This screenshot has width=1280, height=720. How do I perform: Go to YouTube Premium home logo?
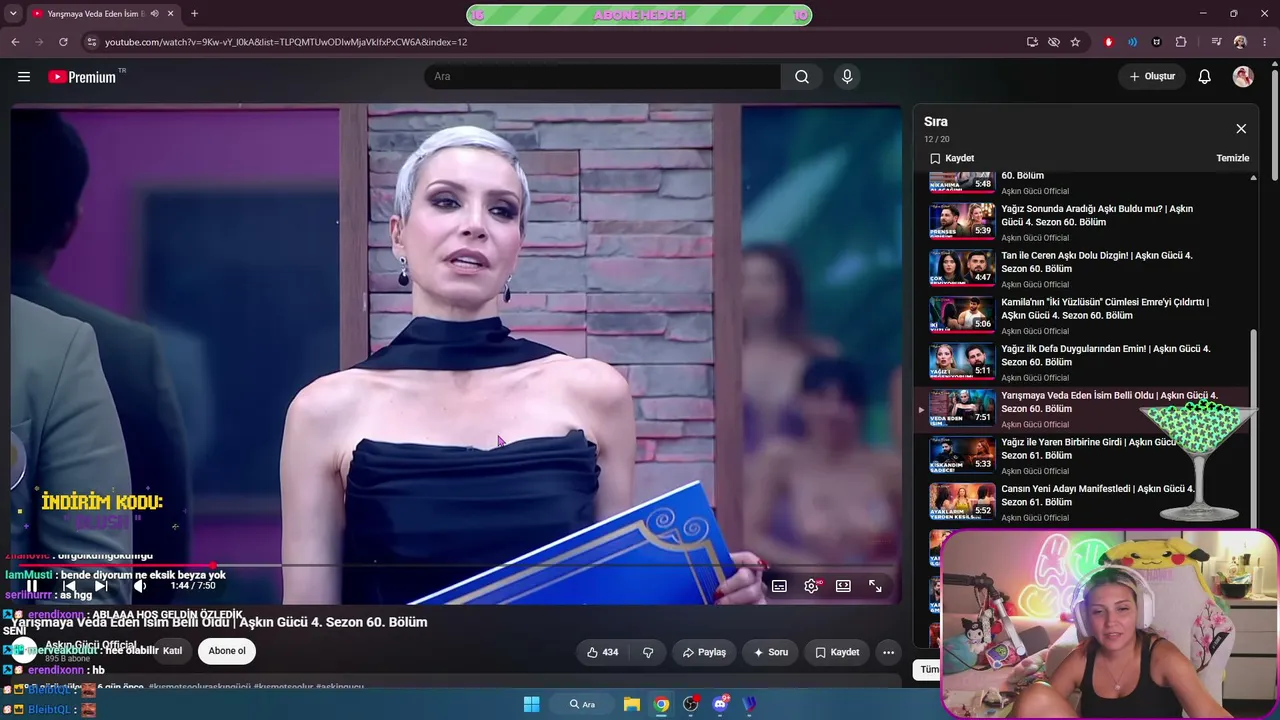pos(82,77)
